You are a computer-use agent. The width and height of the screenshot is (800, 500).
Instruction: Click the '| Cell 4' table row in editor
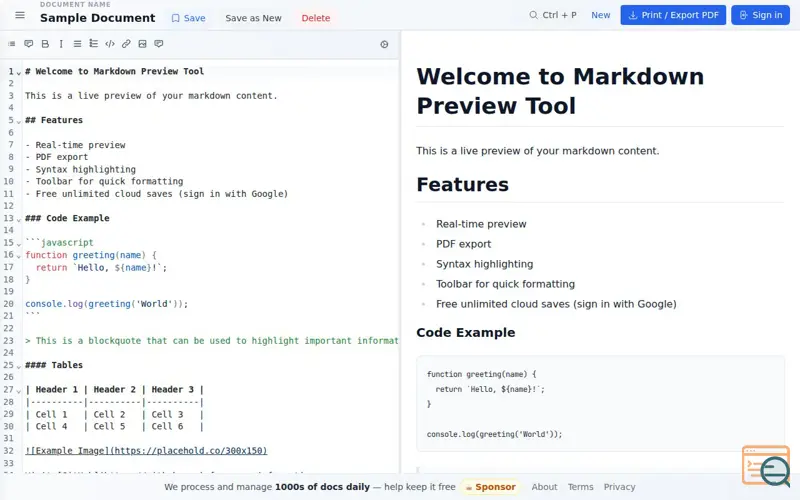click(114, 427)
